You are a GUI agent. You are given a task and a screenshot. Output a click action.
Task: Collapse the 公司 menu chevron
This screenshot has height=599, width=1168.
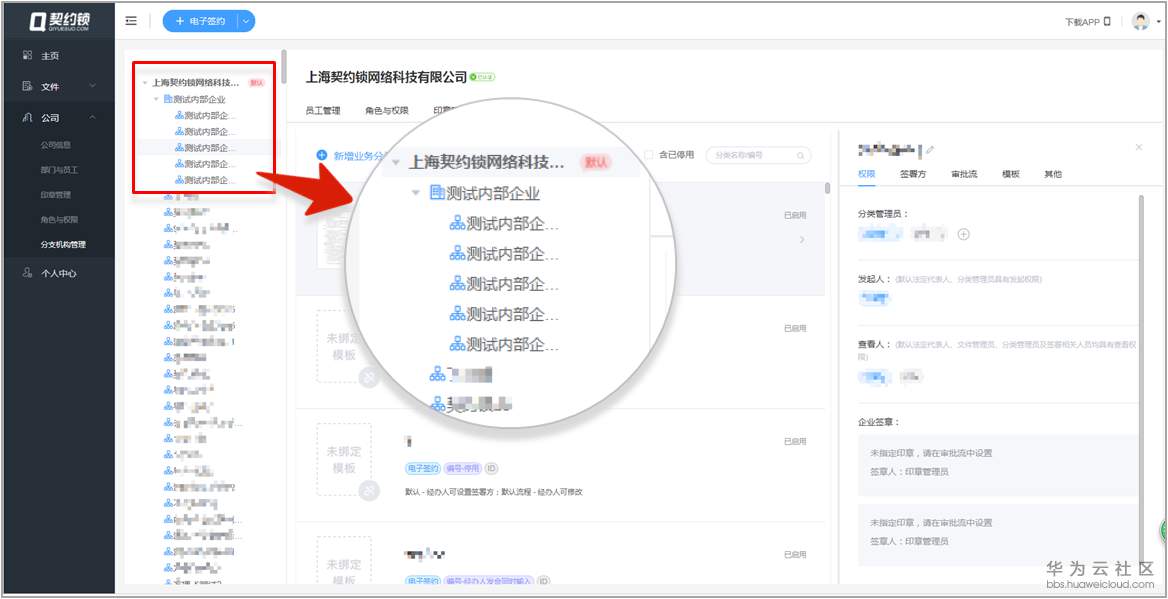pos(92,118)
